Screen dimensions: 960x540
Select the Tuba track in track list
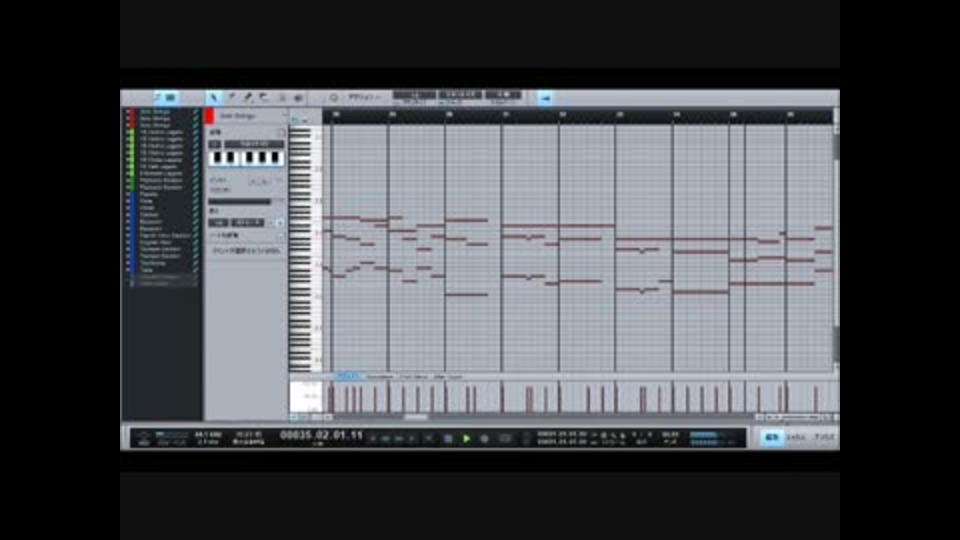(x=147, y=270)
